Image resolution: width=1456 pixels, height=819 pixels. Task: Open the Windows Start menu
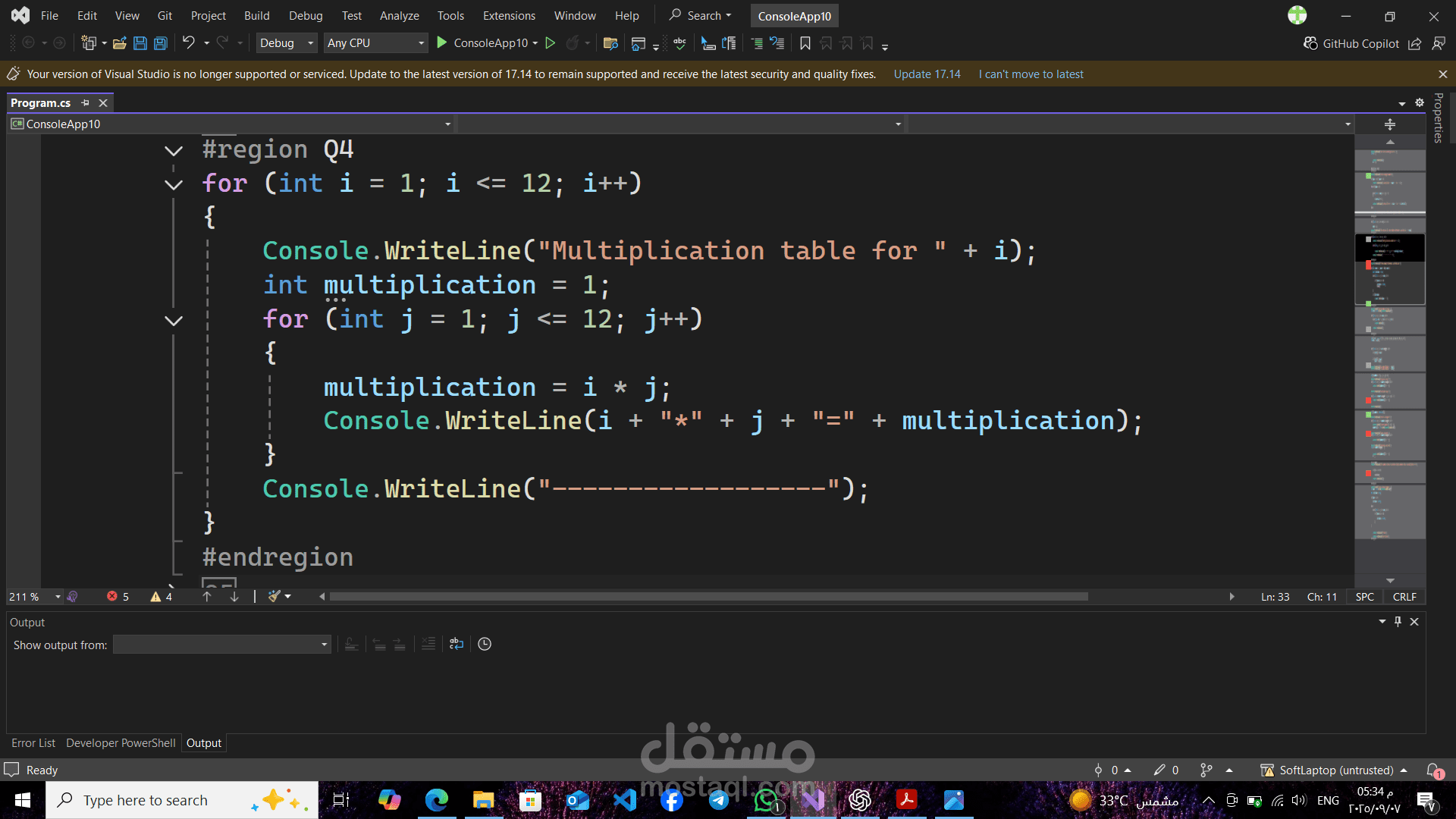coord(23,800)
